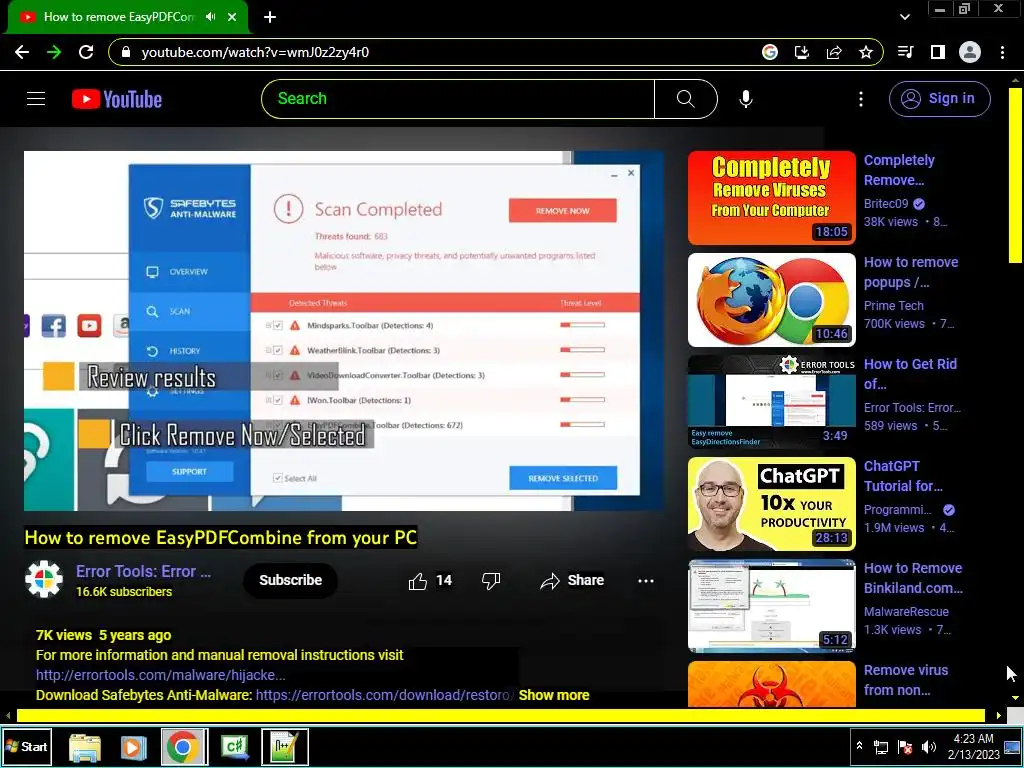
Task: Open How to Remove Binkiland.com video
Action: tap(913, 578)
